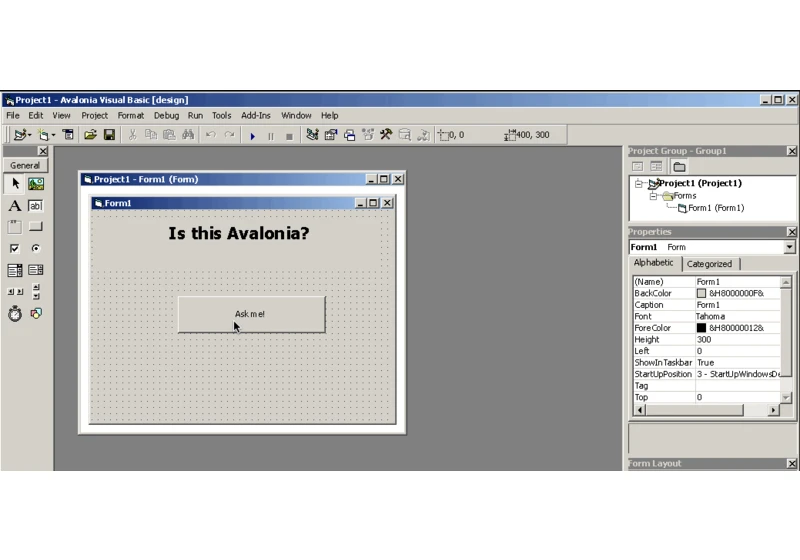Open the Toolbox hammer-and-wrench icon

[386, 135]
